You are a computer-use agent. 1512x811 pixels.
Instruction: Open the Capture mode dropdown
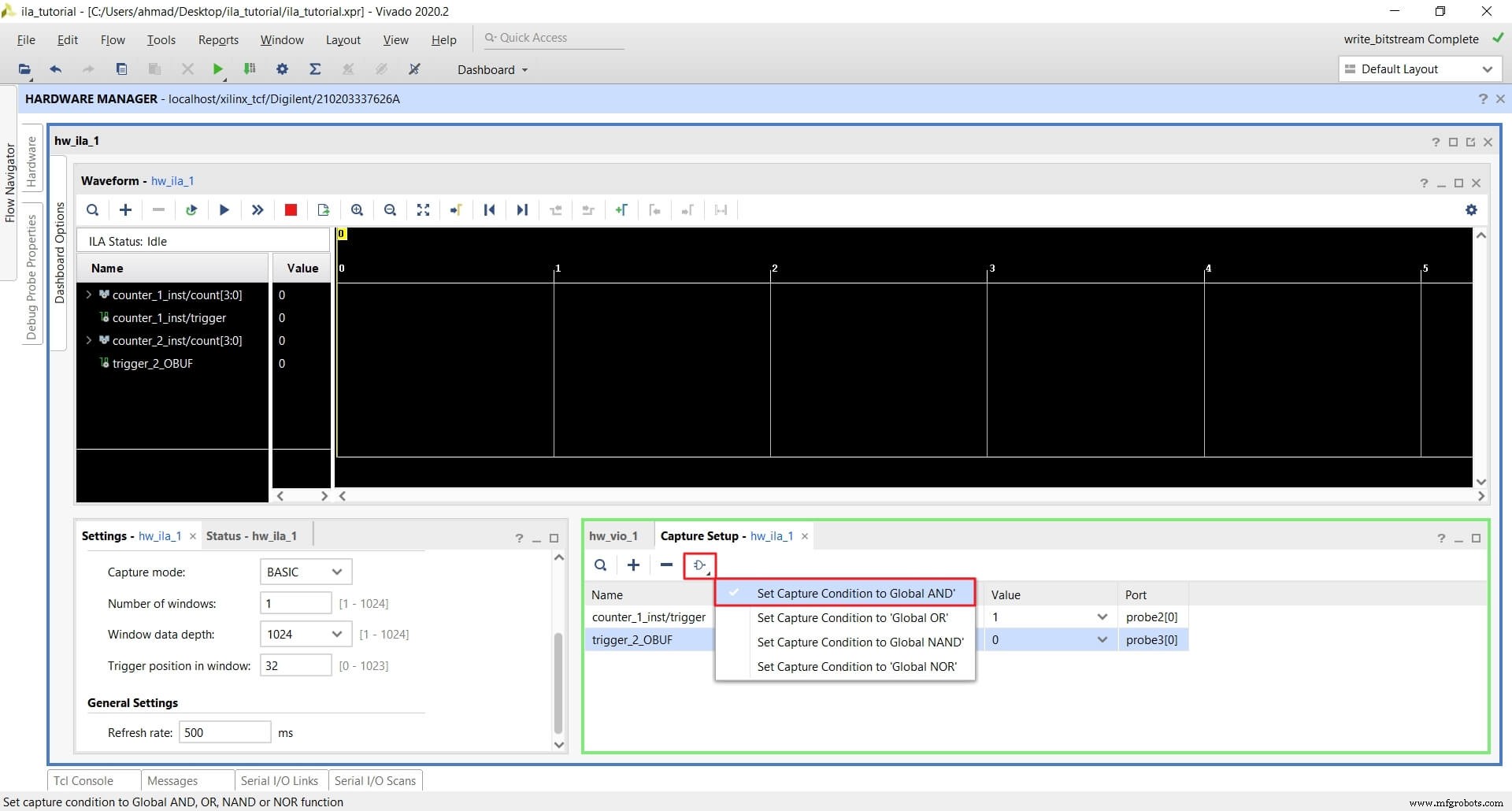(x=305, y=572)
